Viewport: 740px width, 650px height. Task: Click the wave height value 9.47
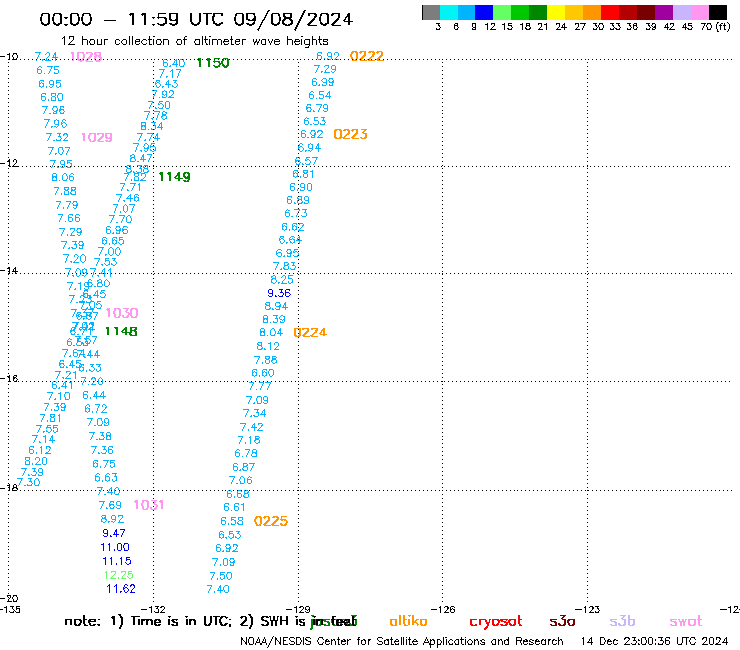point(114,533)
